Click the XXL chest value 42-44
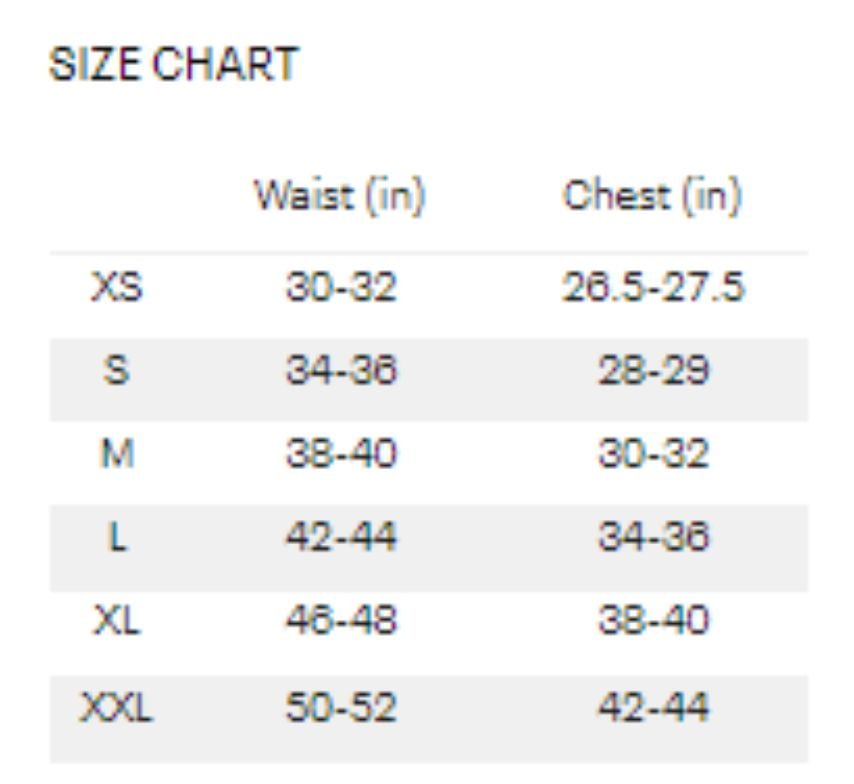The image size is (854, 784). (x=653, y=707)
